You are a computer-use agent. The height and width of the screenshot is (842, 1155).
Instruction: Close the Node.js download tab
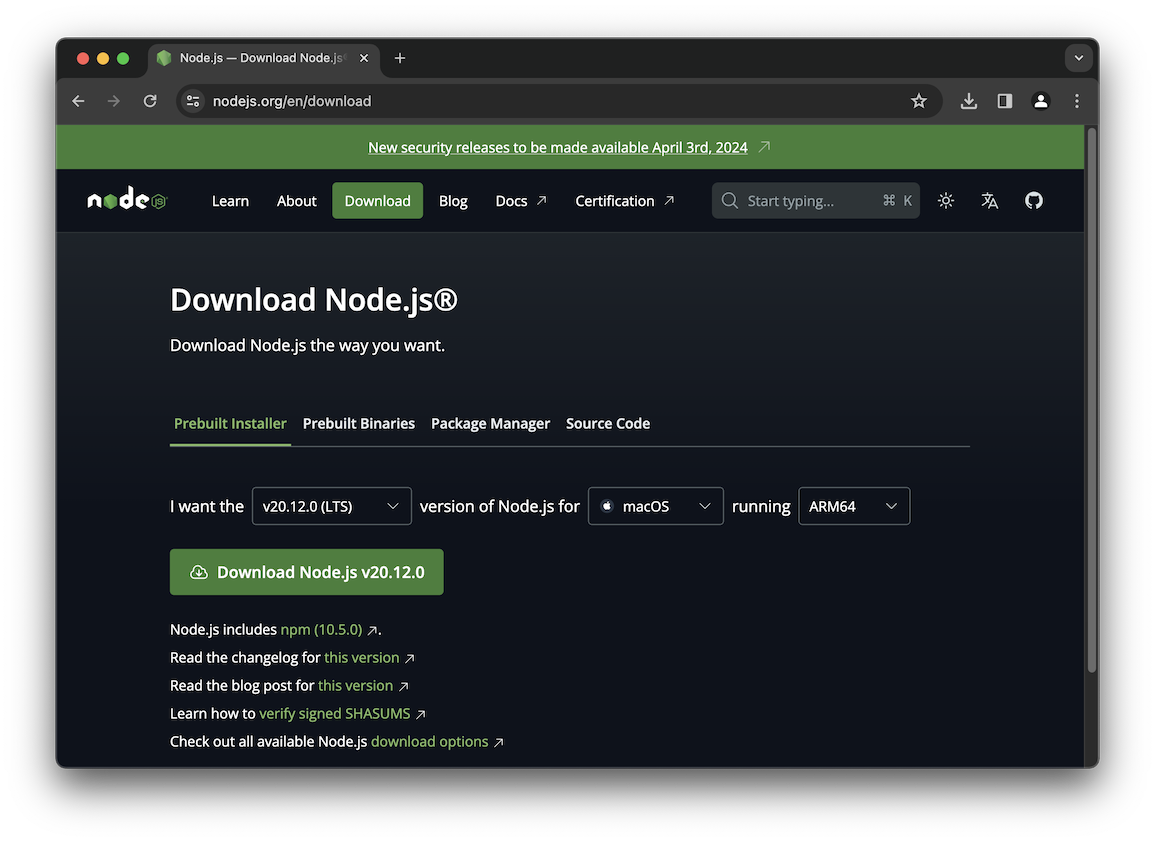click(364, 58)
